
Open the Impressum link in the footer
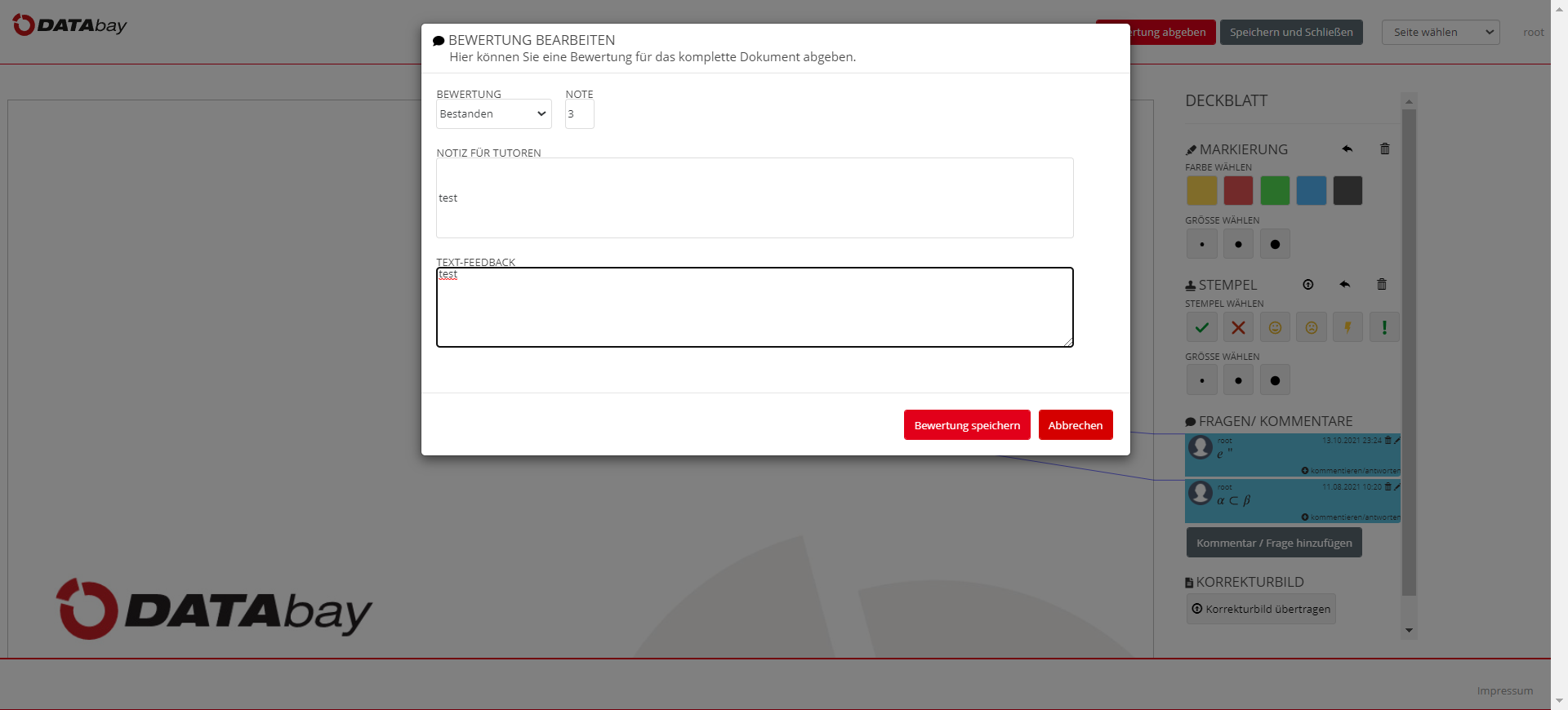pyautogui.click(x=1504, y=690)
